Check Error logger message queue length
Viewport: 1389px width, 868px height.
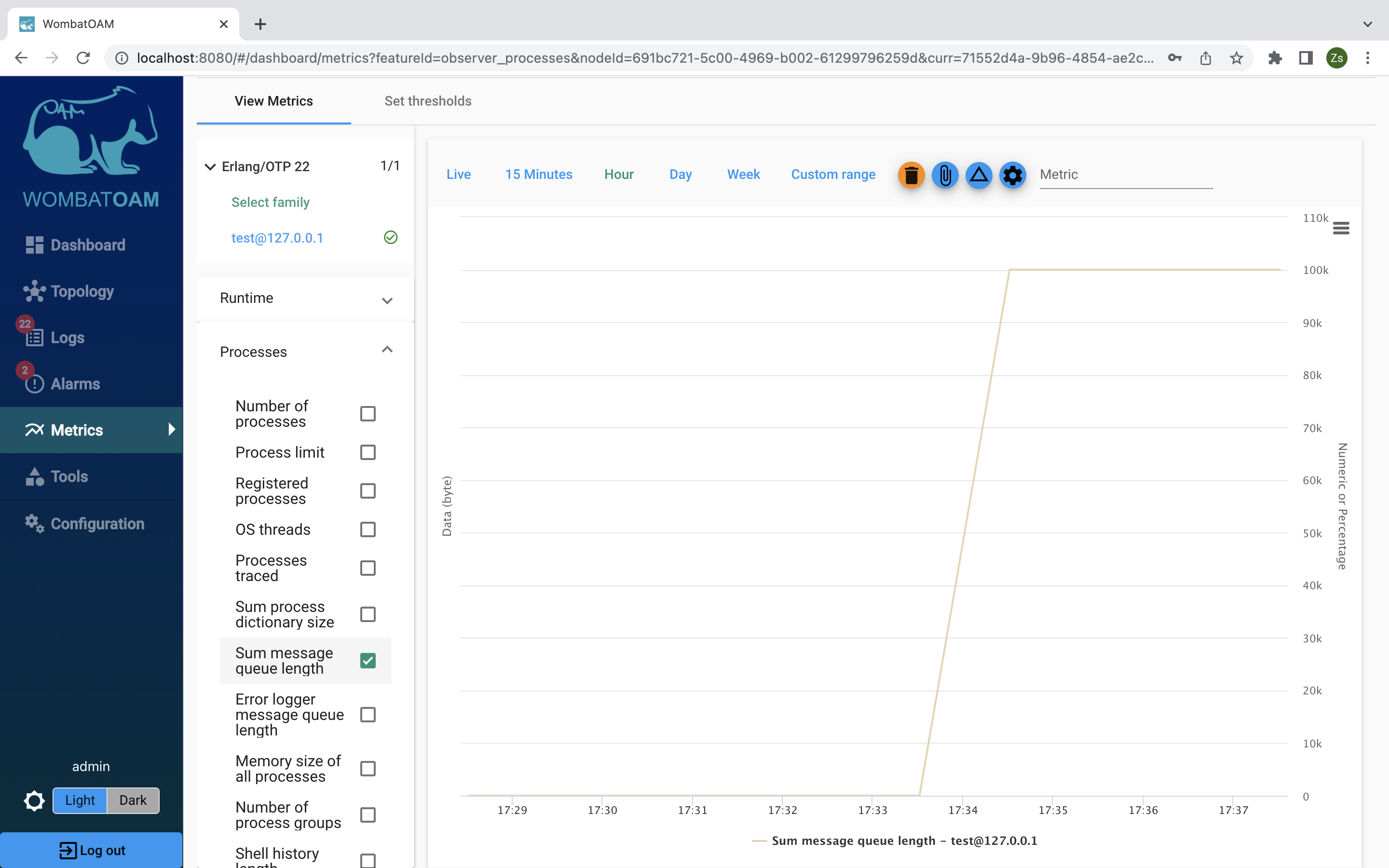pyautogui.click(x=368, y=715)
